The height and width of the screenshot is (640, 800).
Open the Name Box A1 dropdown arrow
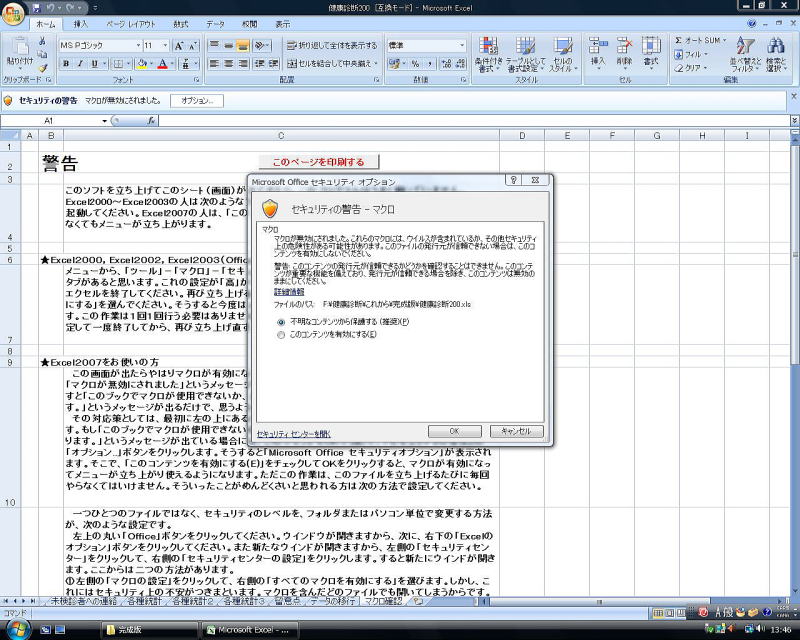(105, 121)
